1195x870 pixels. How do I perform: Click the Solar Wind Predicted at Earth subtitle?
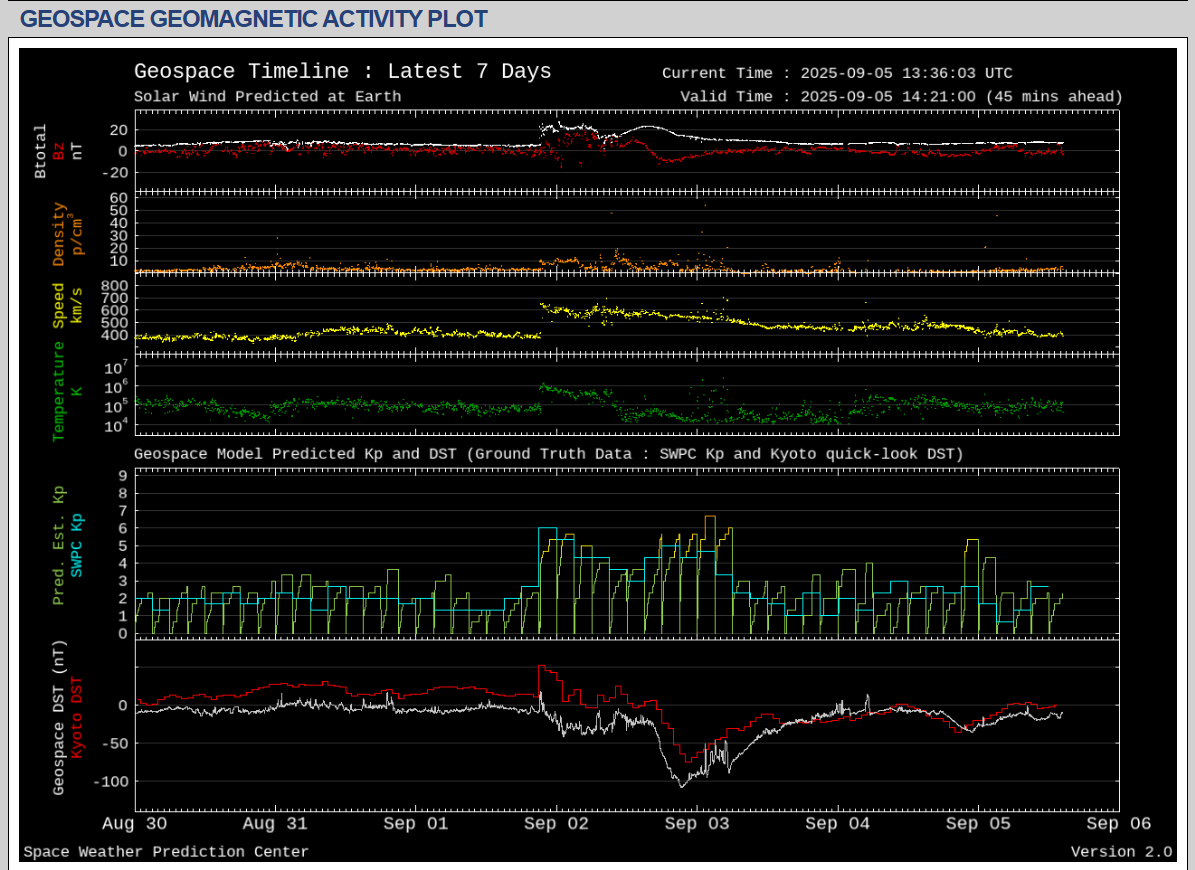tap(267, 96)
